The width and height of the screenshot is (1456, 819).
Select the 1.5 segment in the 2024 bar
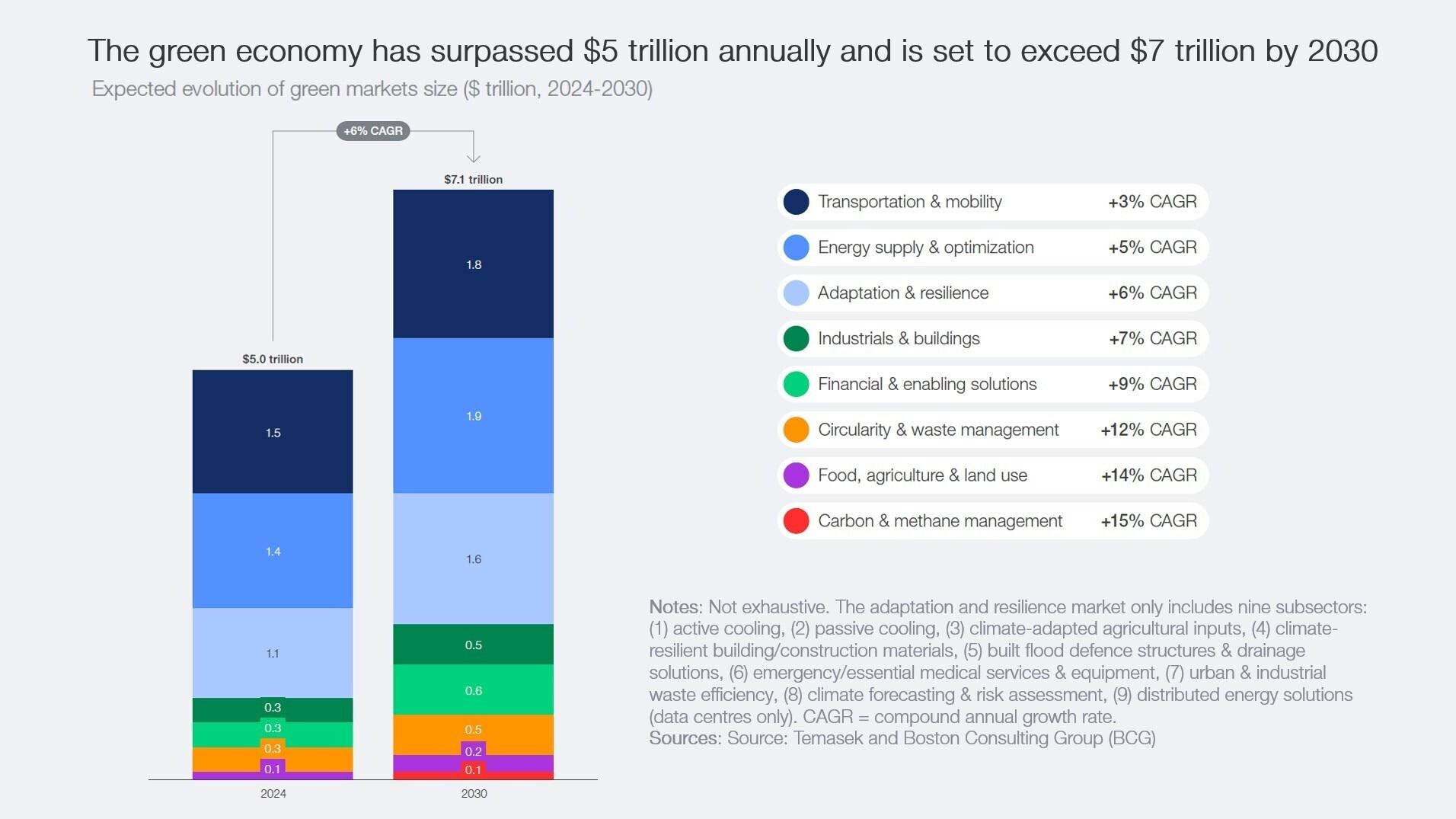coord(273,432)
